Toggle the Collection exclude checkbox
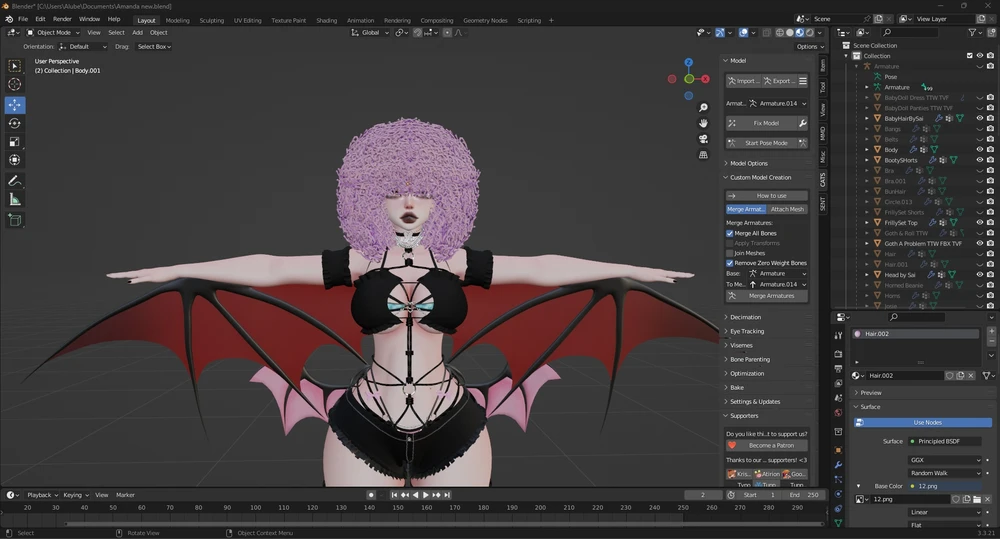Image resolution: width=1000 pixels, height=539 pixels. pyautogui.click(x=969, y=55)
